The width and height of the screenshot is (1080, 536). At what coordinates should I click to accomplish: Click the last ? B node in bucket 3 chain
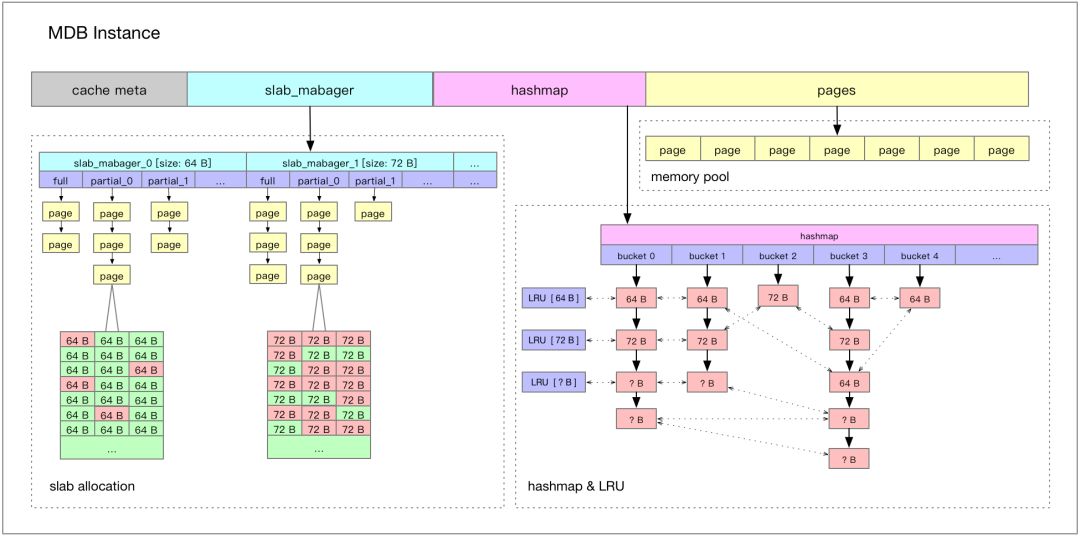click(849, 459)
